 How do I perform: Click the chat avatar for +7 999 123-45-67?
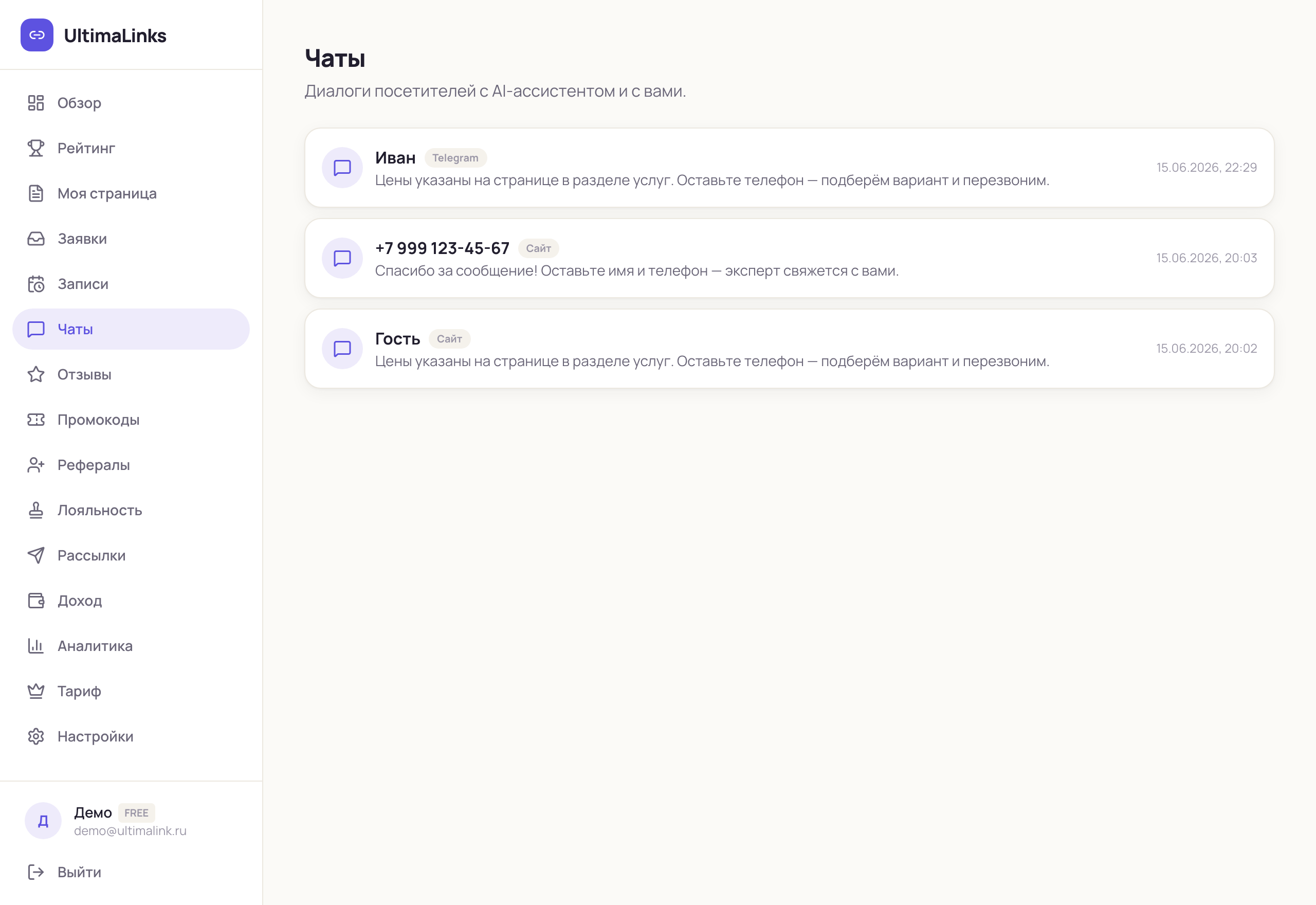tap(342, 258)
